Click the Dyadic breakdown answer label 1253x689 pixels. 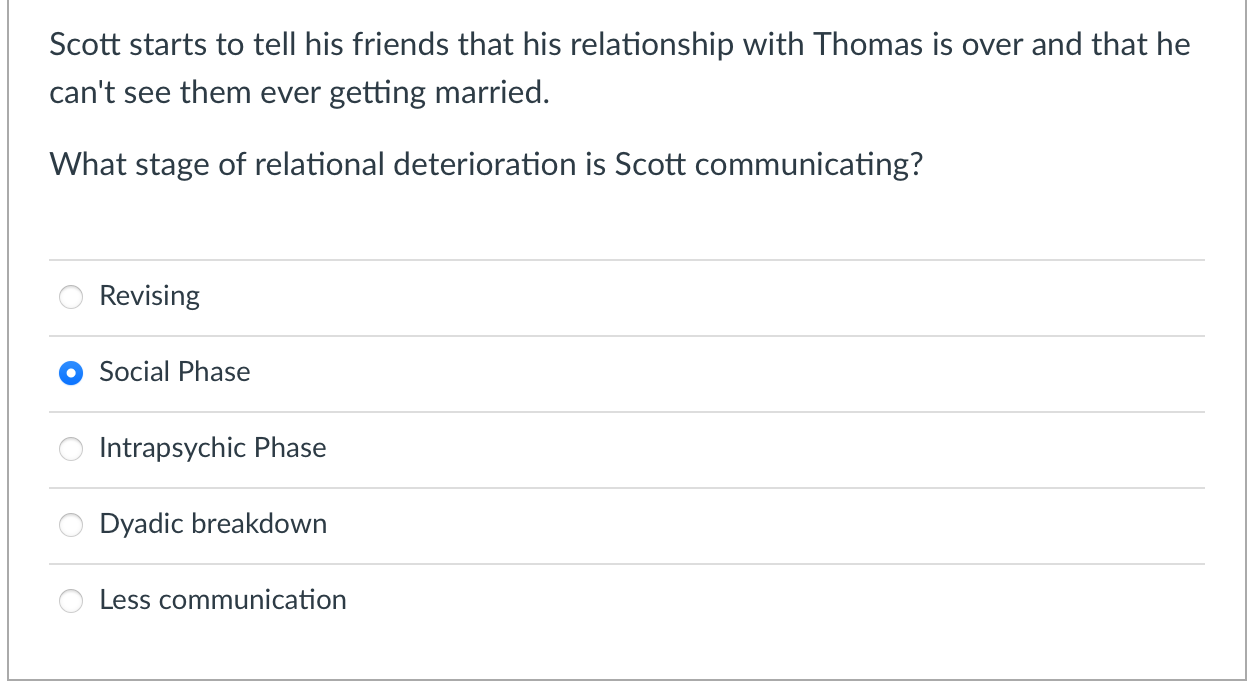pyautogui.click(x=213, y=524)
